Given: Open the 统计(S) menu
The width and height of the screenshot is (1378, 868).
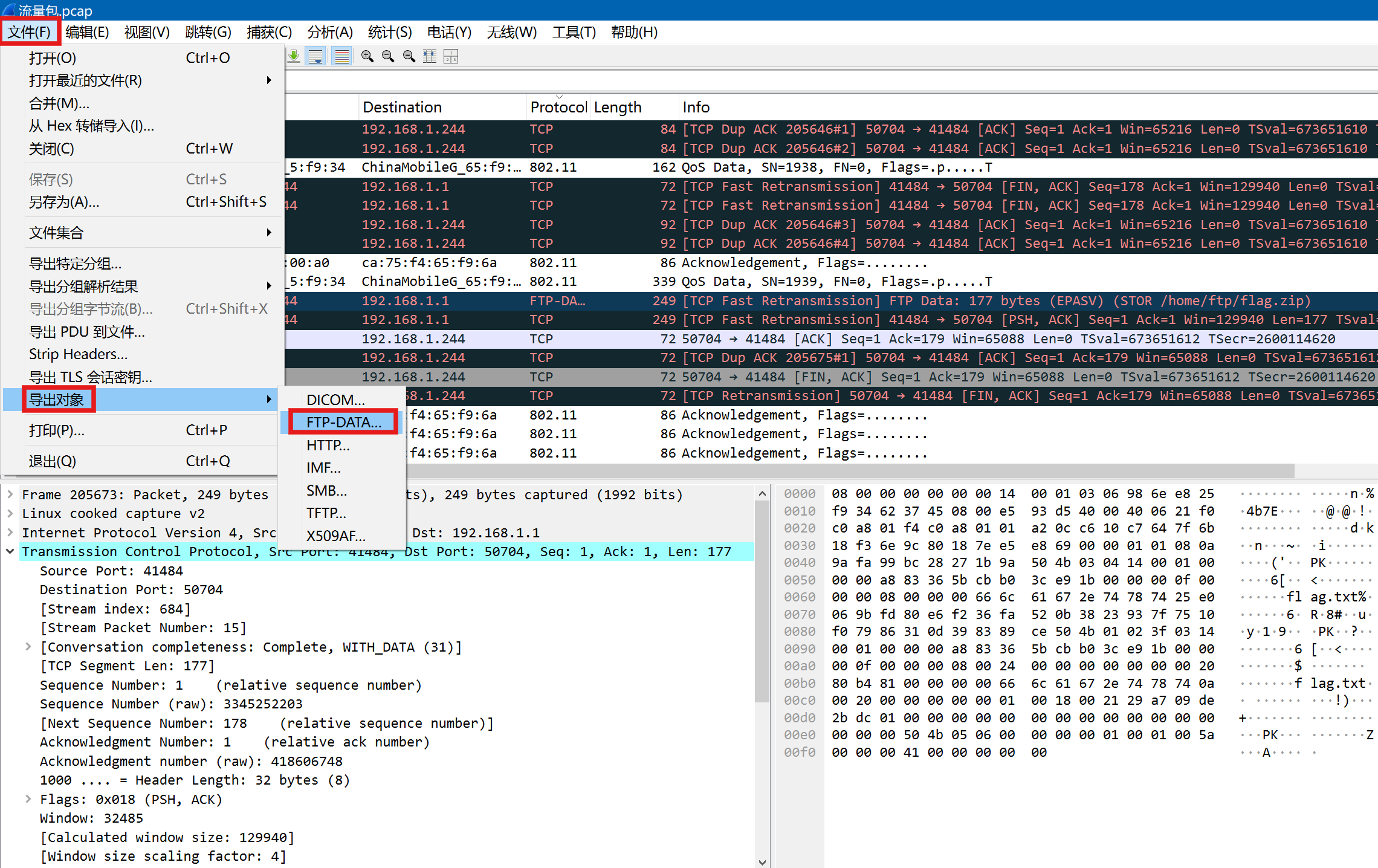Looking at the screenshot, I should point(389,32).
